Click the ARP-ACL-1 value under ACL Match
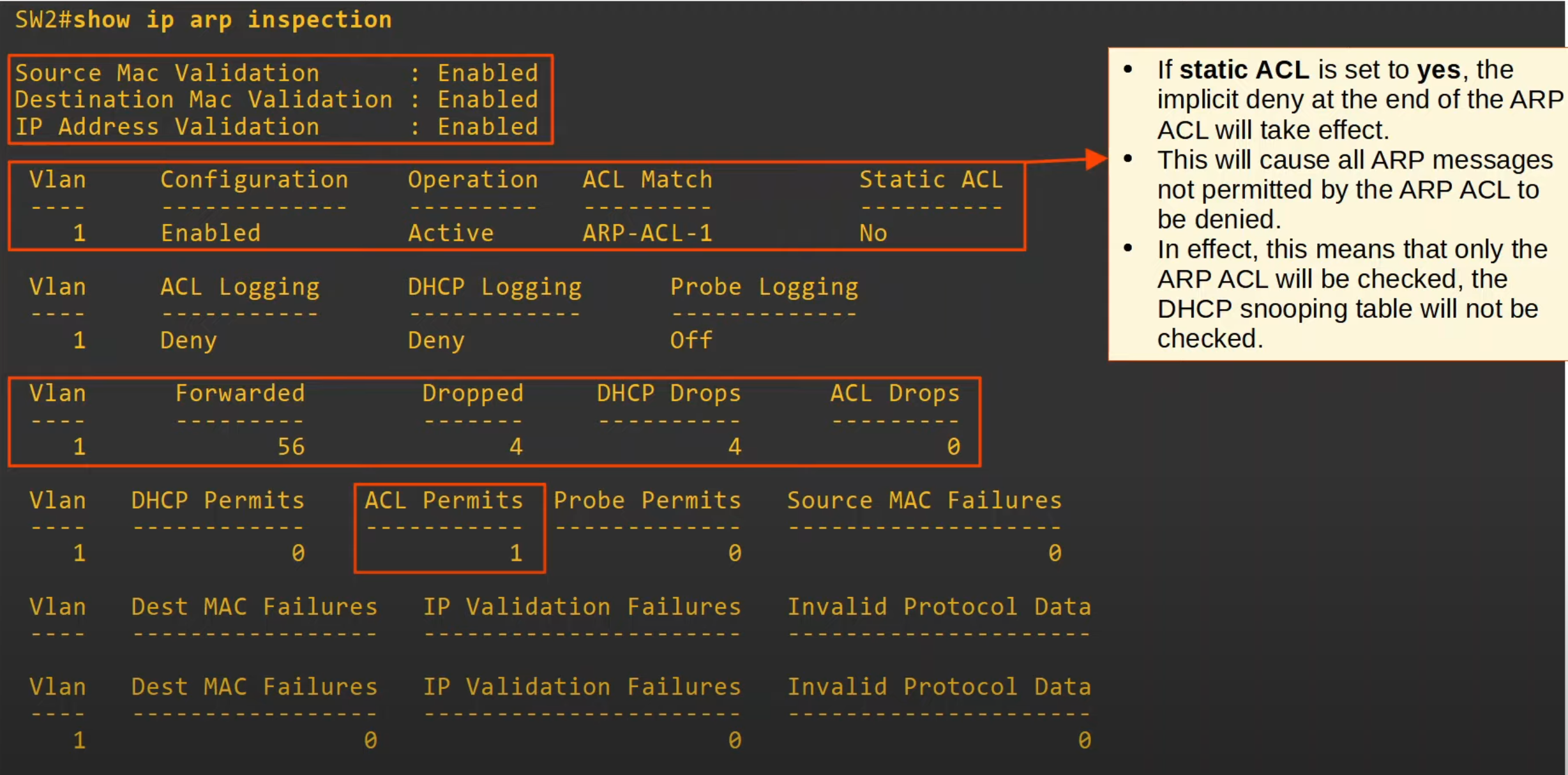This screenshot has height=775, width=1568. [x=647, y=233]
